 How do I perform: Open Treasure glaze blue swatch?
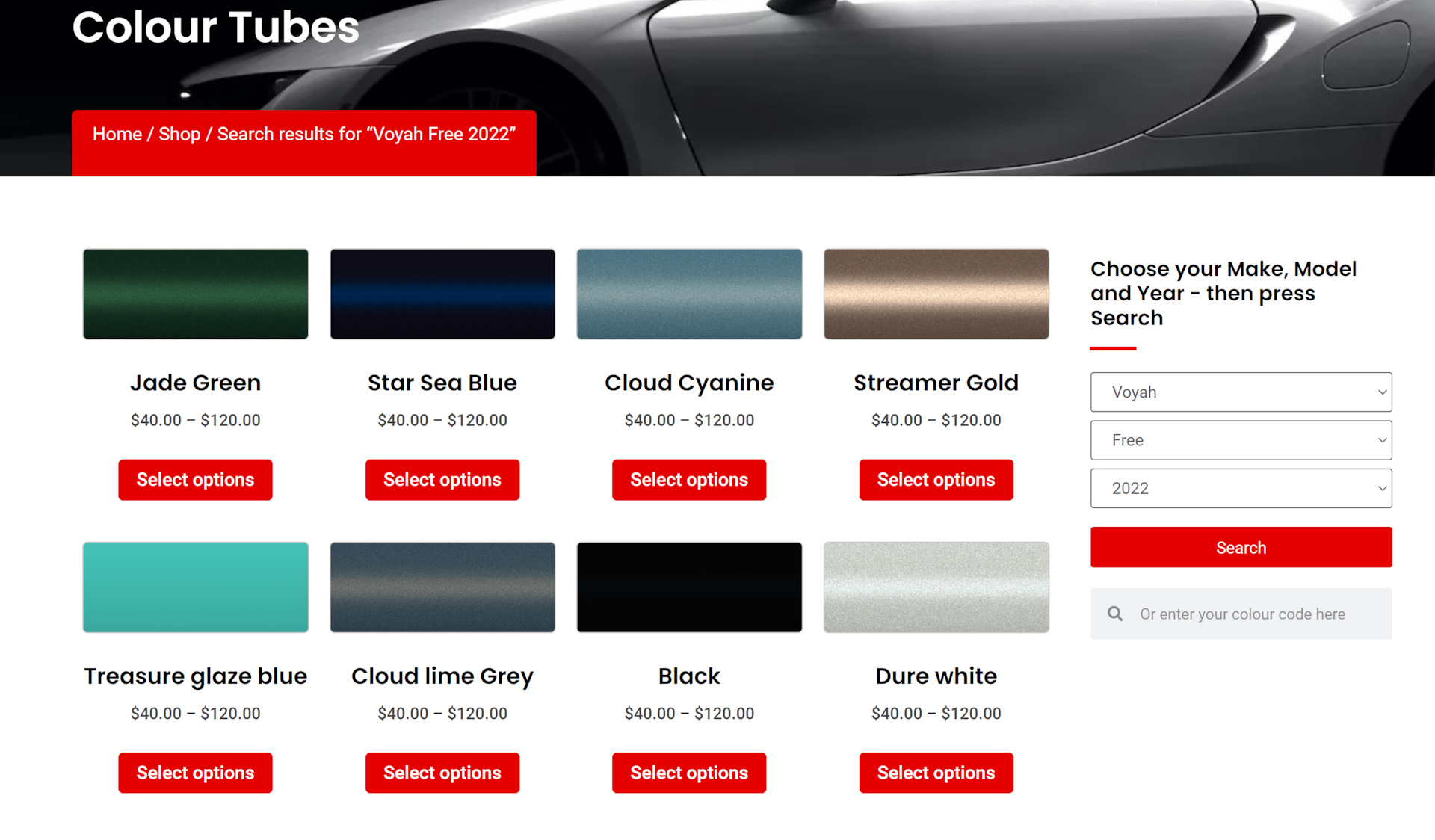click(x=196, y=587)
